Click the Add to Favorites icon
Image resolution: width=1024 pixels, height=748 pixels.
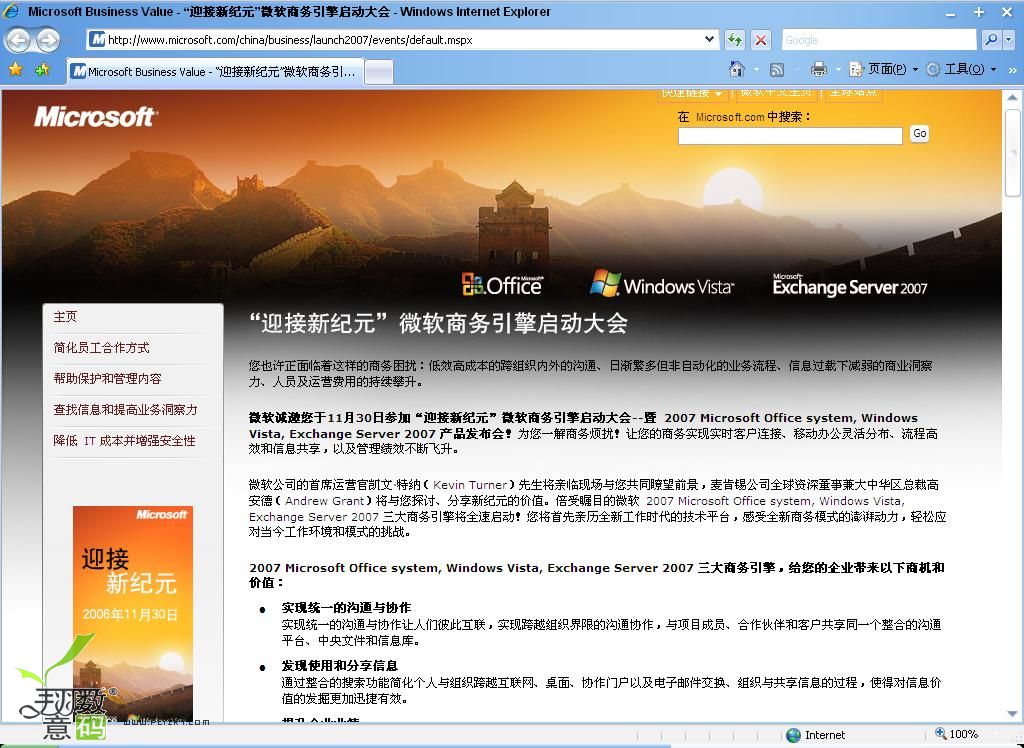[42, 70]
